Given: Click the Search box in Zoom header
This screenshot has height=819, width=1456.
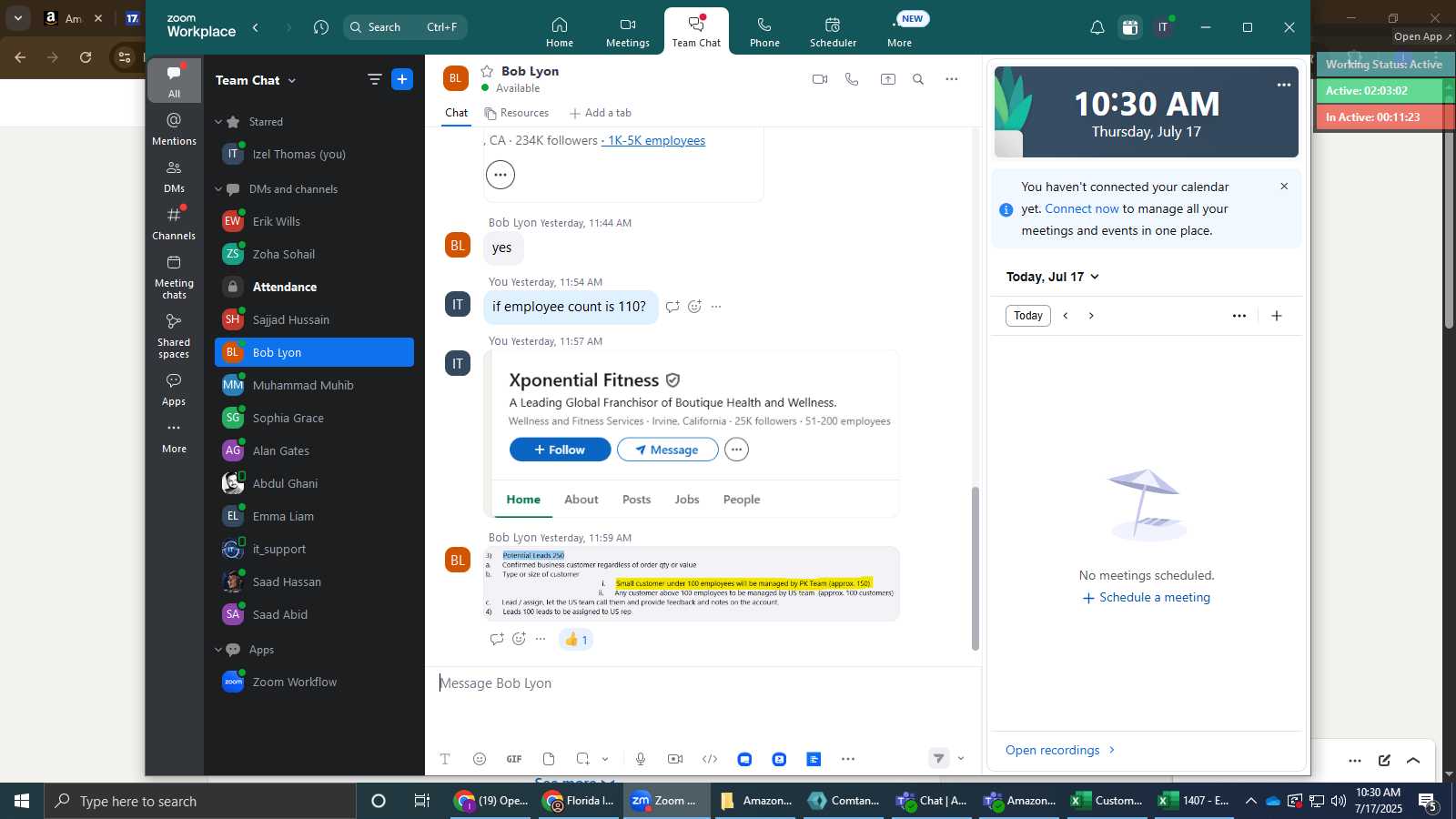Looking at the screenshot, I should point(405,27).
